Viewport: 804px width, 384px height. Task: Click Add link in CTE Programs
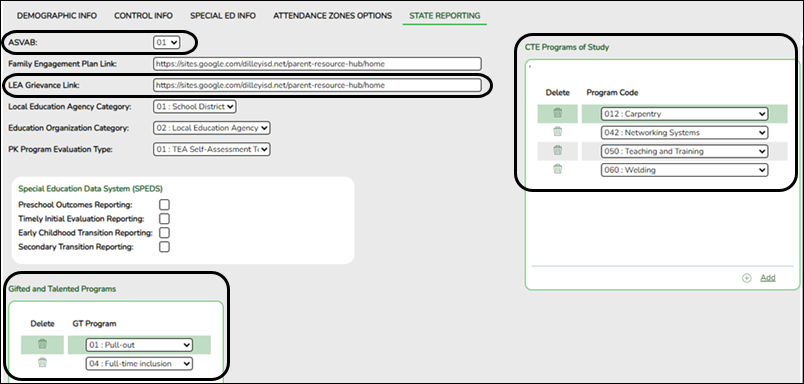point(768,278)
